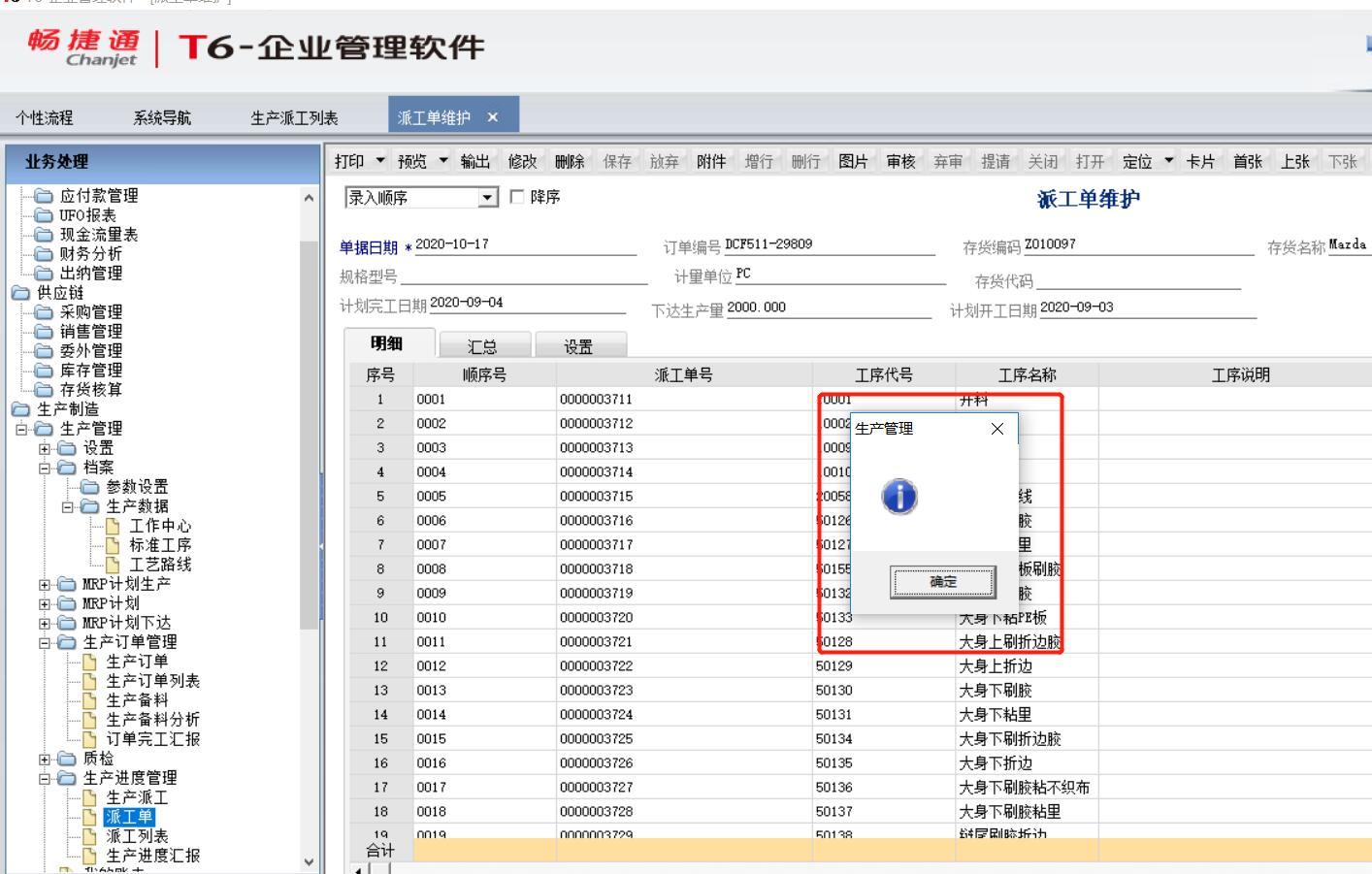The image size is (1372, 874).
Task: Open 派工列表 in tree
Action: [x=126, y=836]
